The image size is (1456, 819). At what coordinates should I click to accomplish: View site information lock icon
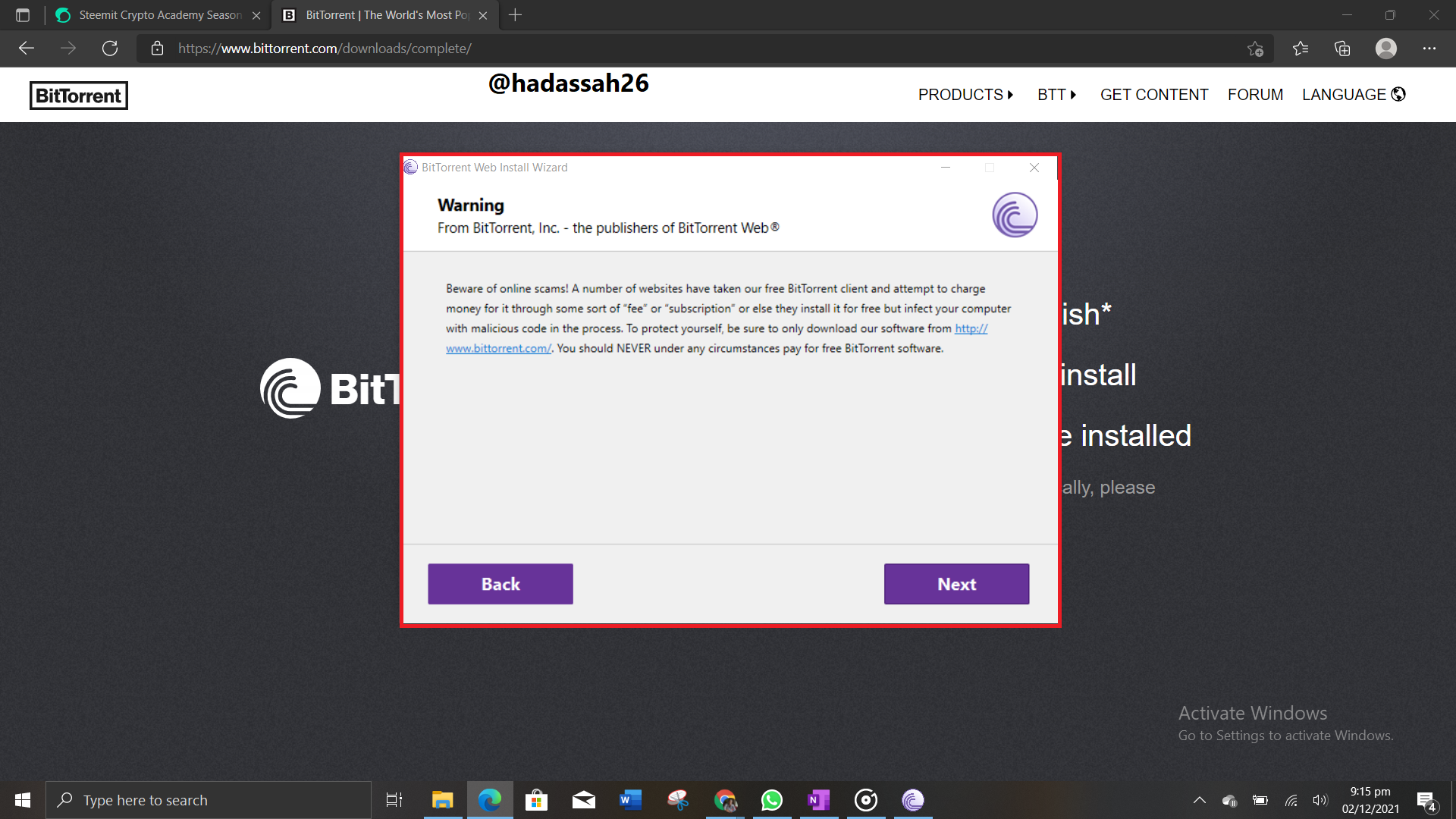[x=157, y=49]
